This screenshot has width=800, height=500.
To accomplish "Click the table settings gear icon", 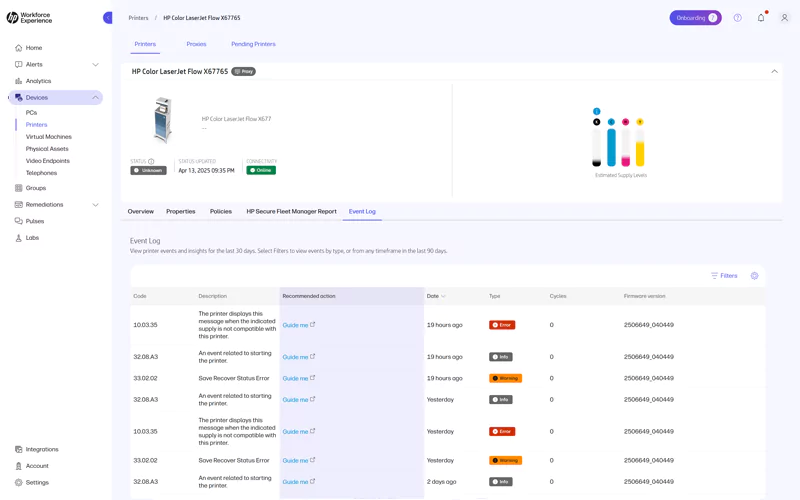I will pyautogui.click(x=754, y=276).
